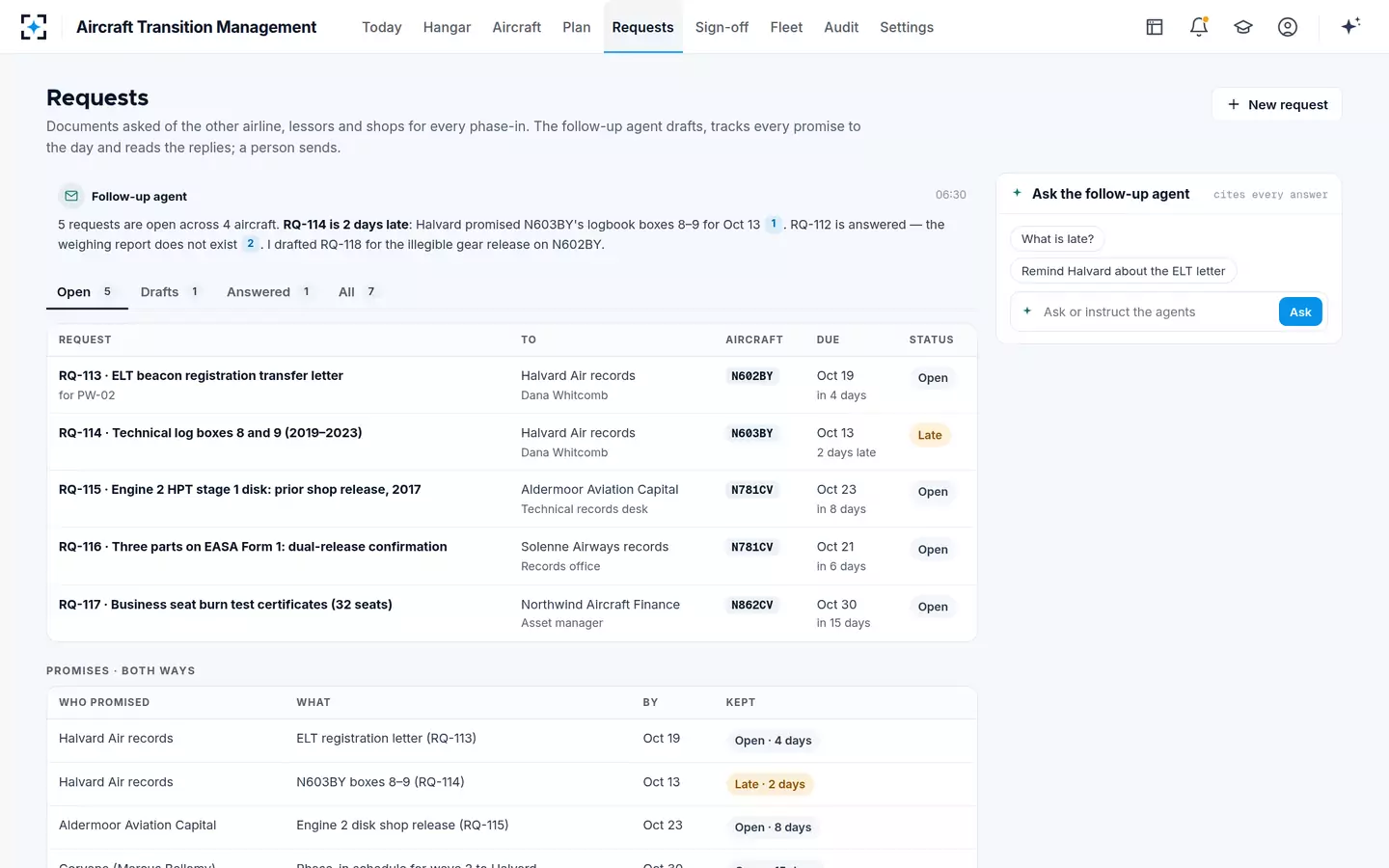This screenshot has width=1389, height=868.
Task: Open request RQ-117 Business seat burn test
Action: (511, 613)
